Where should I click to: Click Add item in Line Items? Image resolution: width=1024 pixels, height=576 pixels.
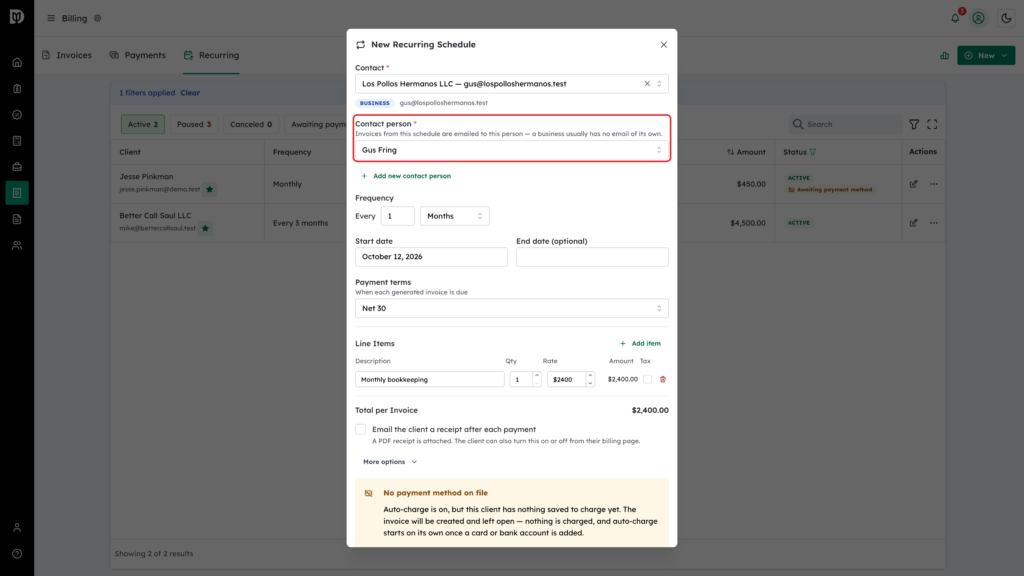pyautogui.click(x=640, y=344)
